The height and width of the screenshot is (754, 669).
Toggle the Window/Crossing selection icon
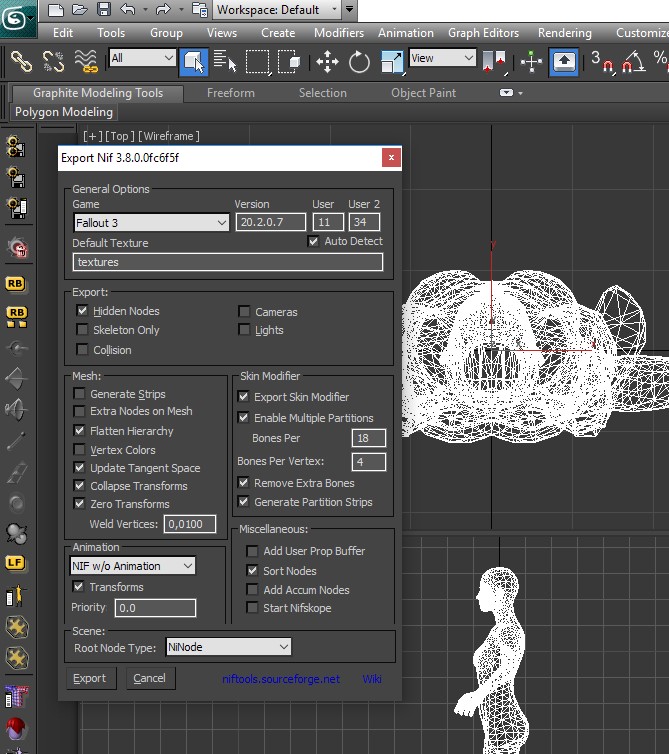click(289, 62)
